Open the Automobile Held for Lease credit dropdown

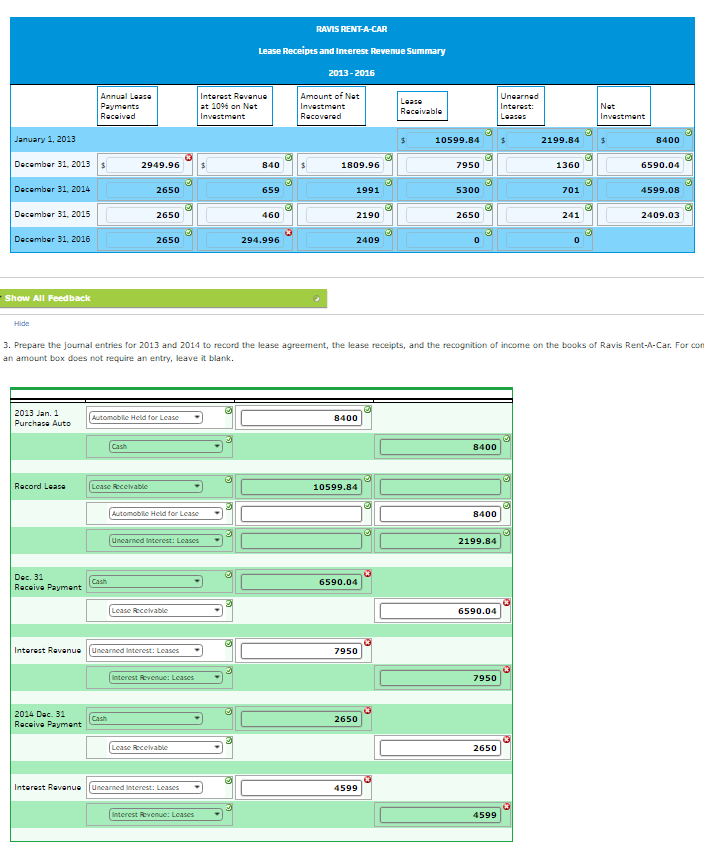pyautogui.click(x=166, y=513)
